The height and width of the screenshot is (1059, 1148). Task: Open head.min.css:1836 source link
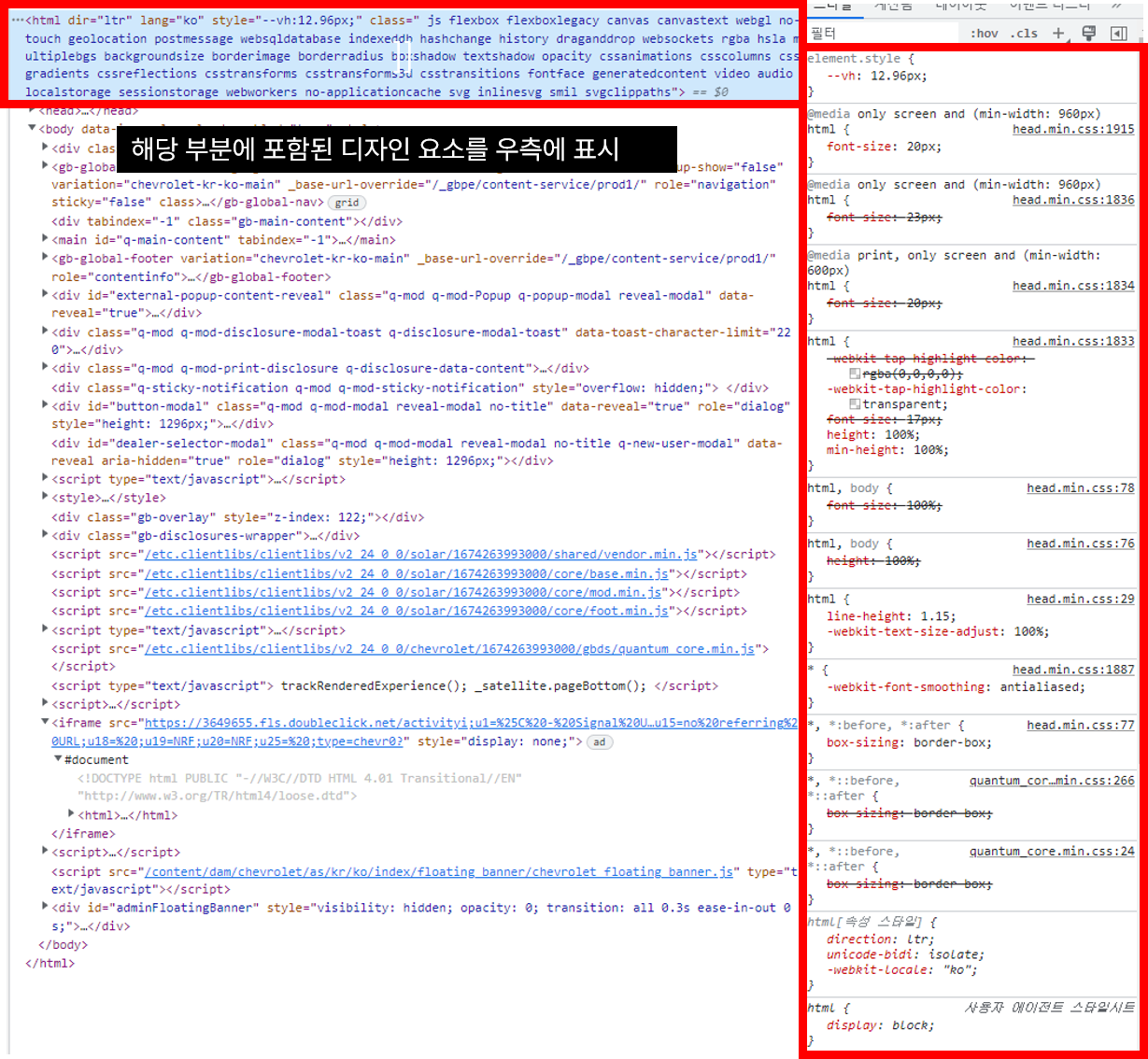[x=1073, y=200]
